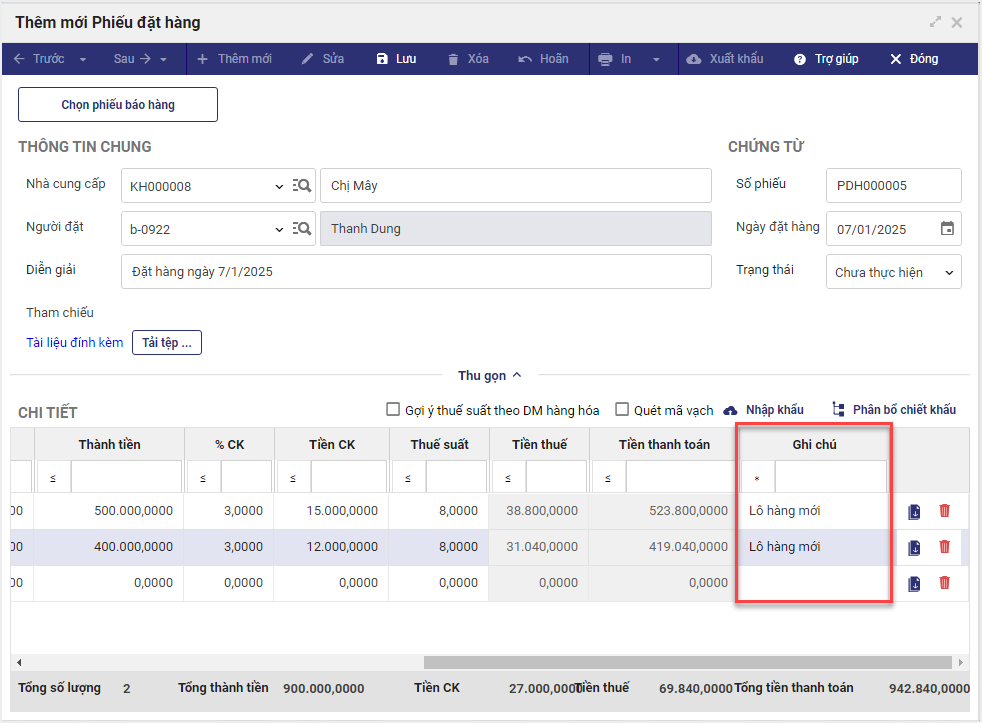
Task: Click the Nhà cung cấp search lookup icon
Action: (302, 186)
